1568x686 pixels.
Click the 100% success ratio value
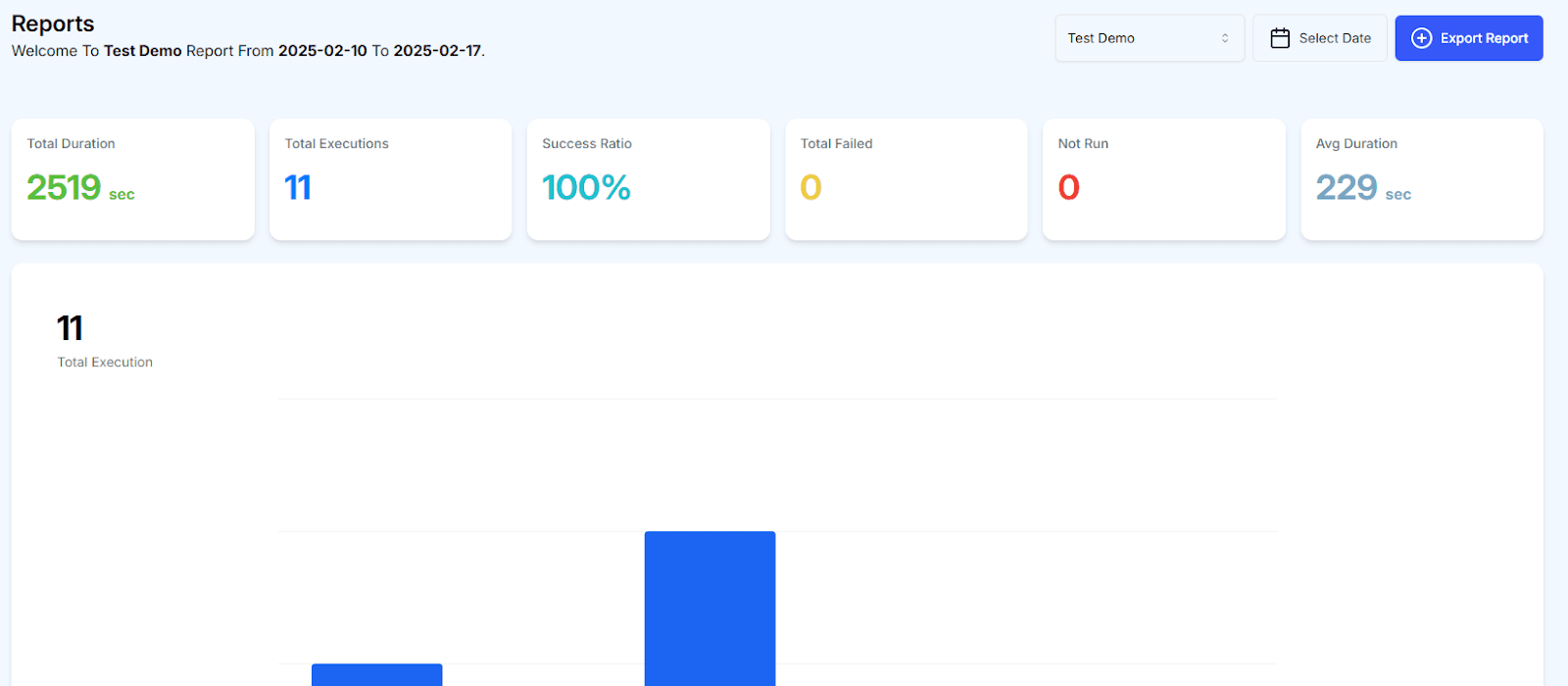point(586,187)
